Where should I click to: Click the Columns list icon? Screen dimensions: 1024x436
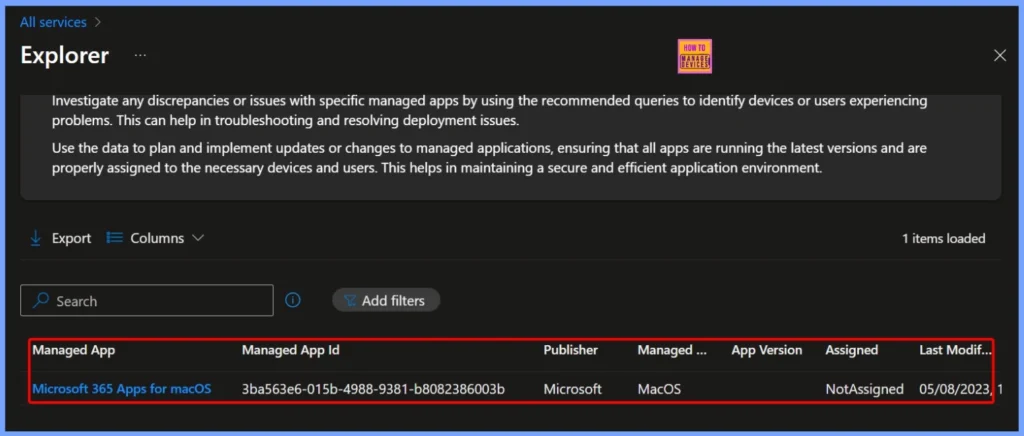(x=115, y=238)
